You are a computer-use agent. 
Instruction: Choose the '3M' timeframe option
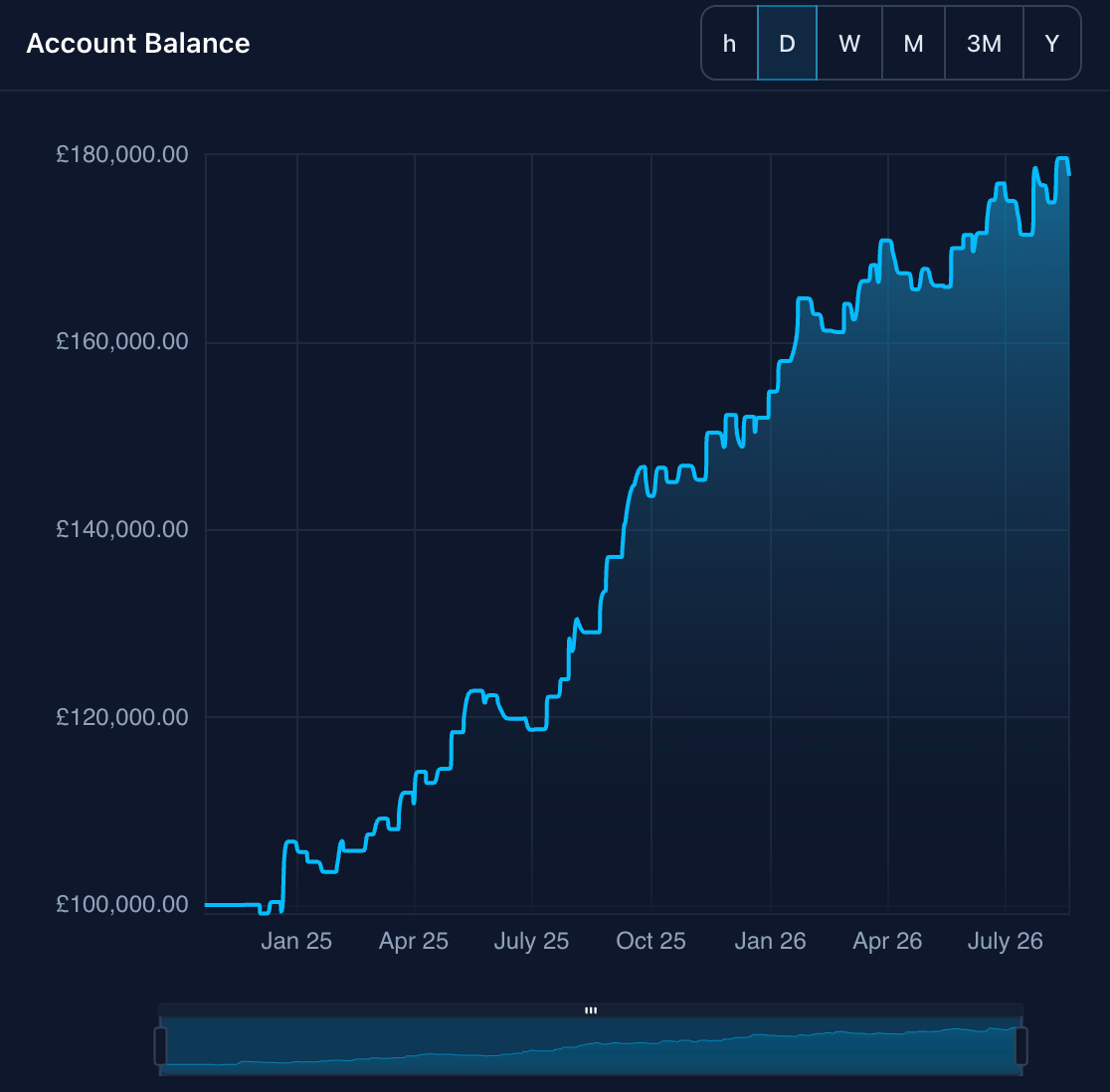point(984,43)
